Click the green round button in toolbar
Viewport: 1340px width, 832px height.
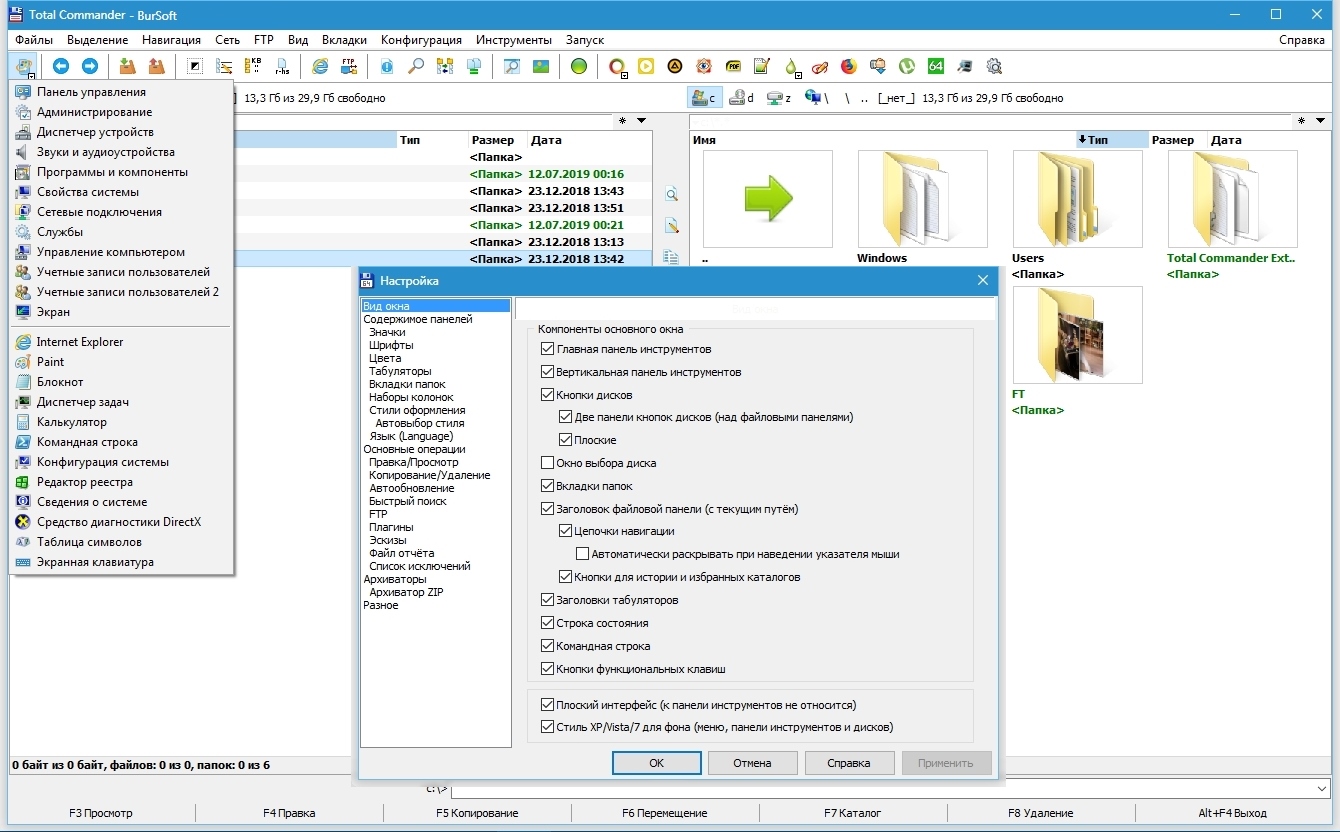click(x=579, y=67)
